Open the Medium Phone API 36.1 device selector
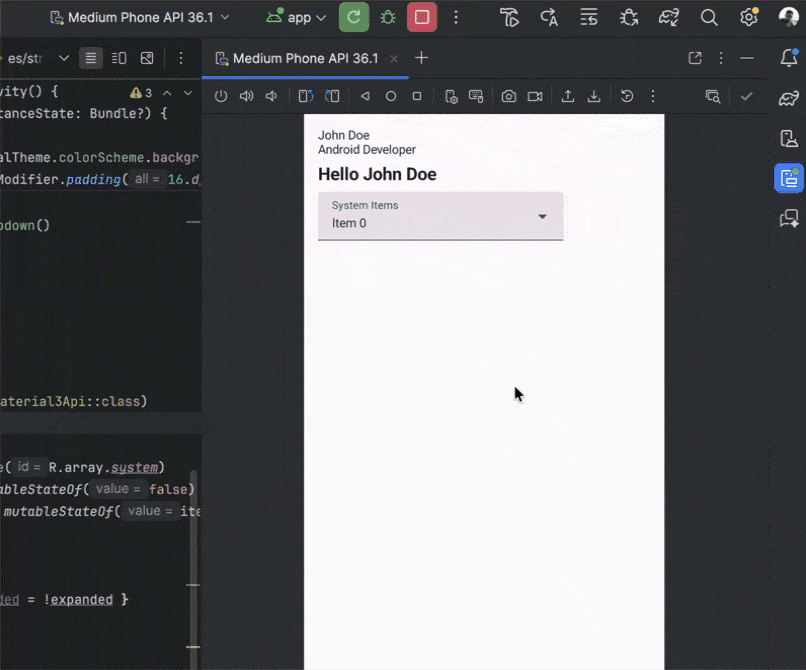The height and width of the screenshot is (670, 806). click(x=139, y=17)
